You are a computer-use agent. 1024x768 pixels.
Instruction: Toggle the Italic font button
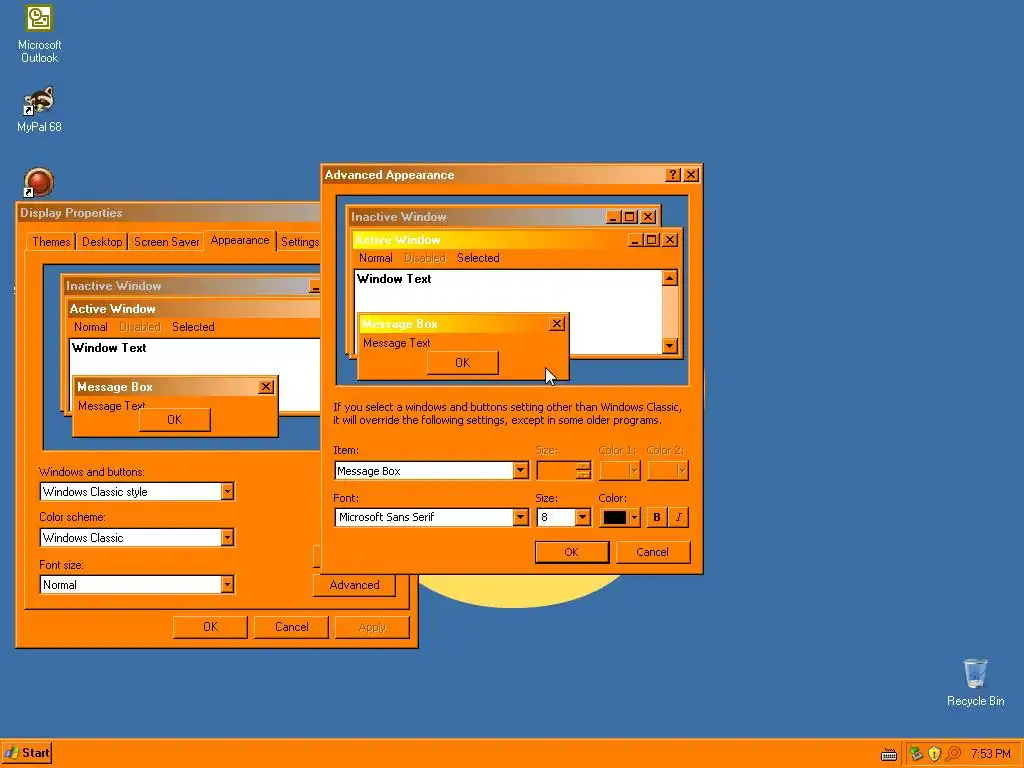(x=679, y=517)
